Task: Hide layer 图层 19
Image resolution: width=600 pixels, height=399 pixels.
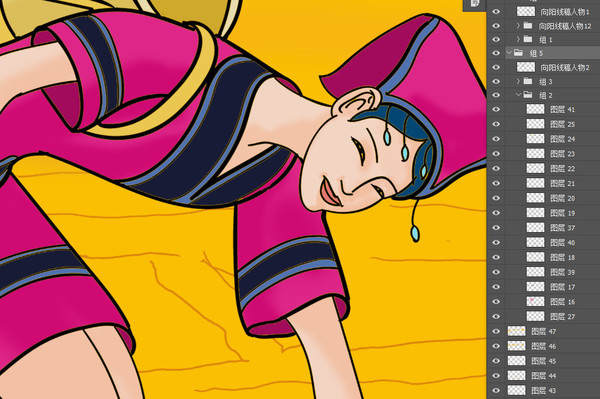Action: 496,213
